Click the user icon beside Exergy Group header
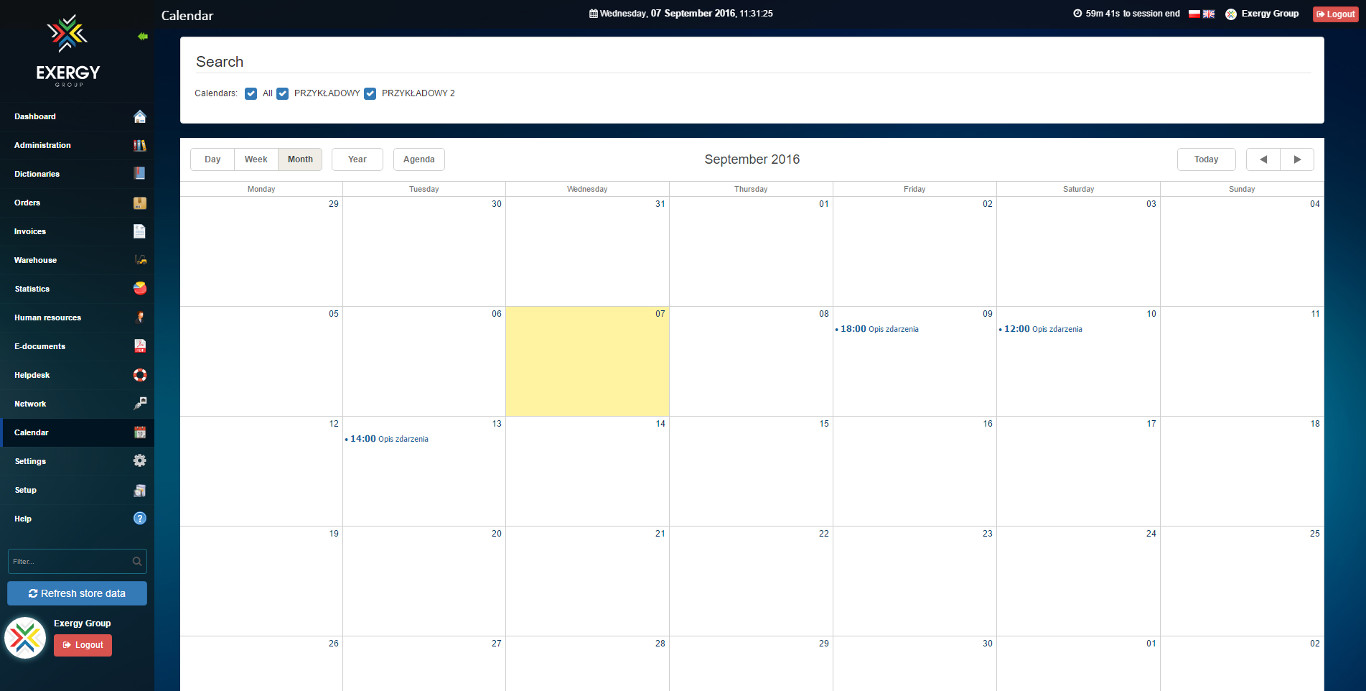1366x691 pixels. (x=1231, y=14)
